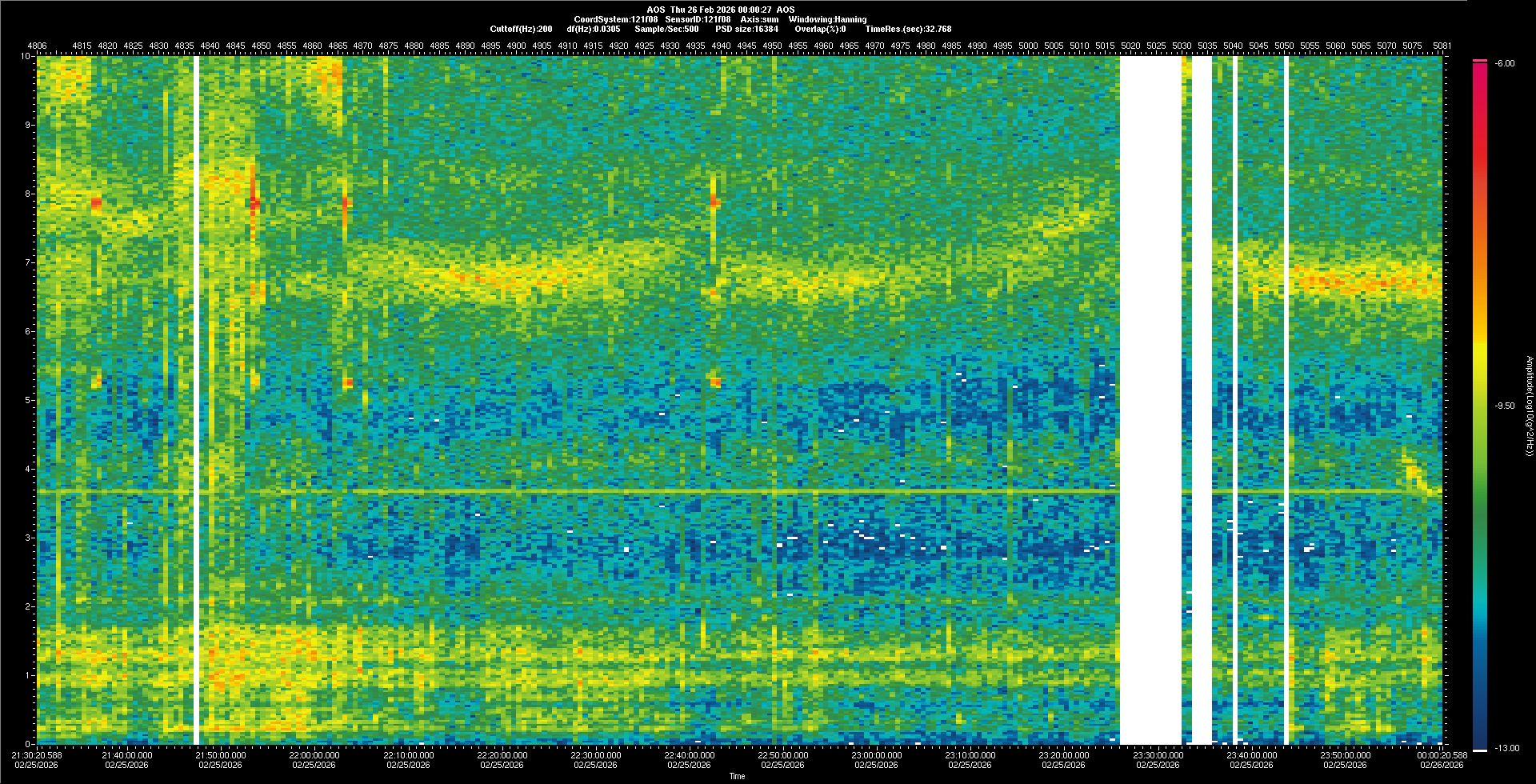1536x784 pixels.
Task: Click the "SensorID:121f08" header text
Action: 698,19
